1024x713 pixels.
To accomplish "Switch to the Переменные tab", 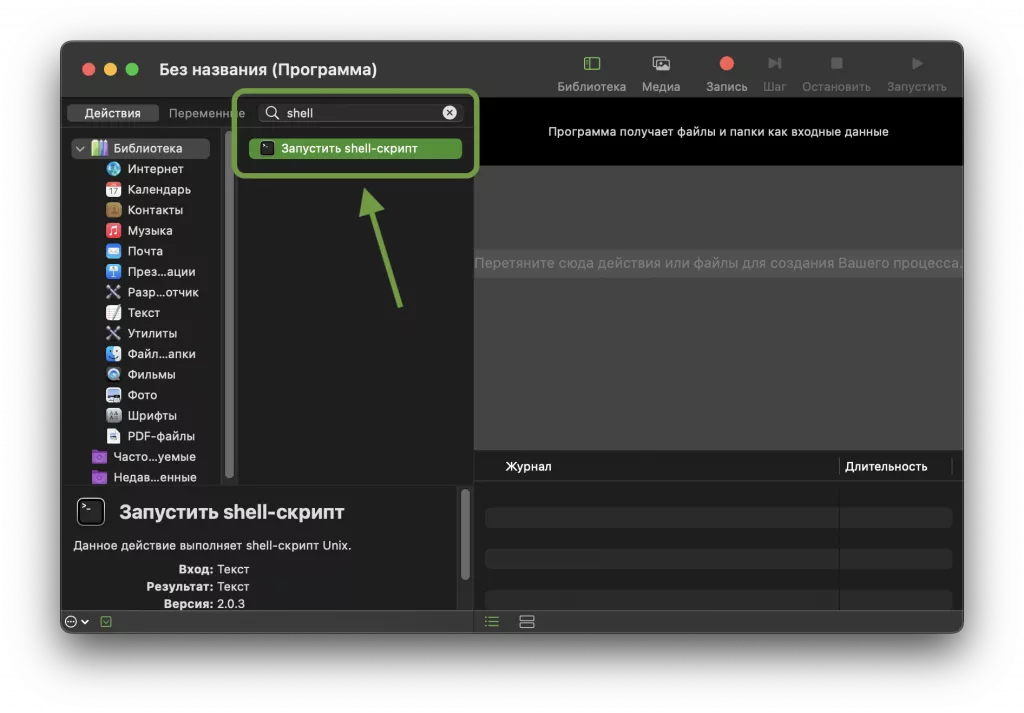I will point(206,114).
